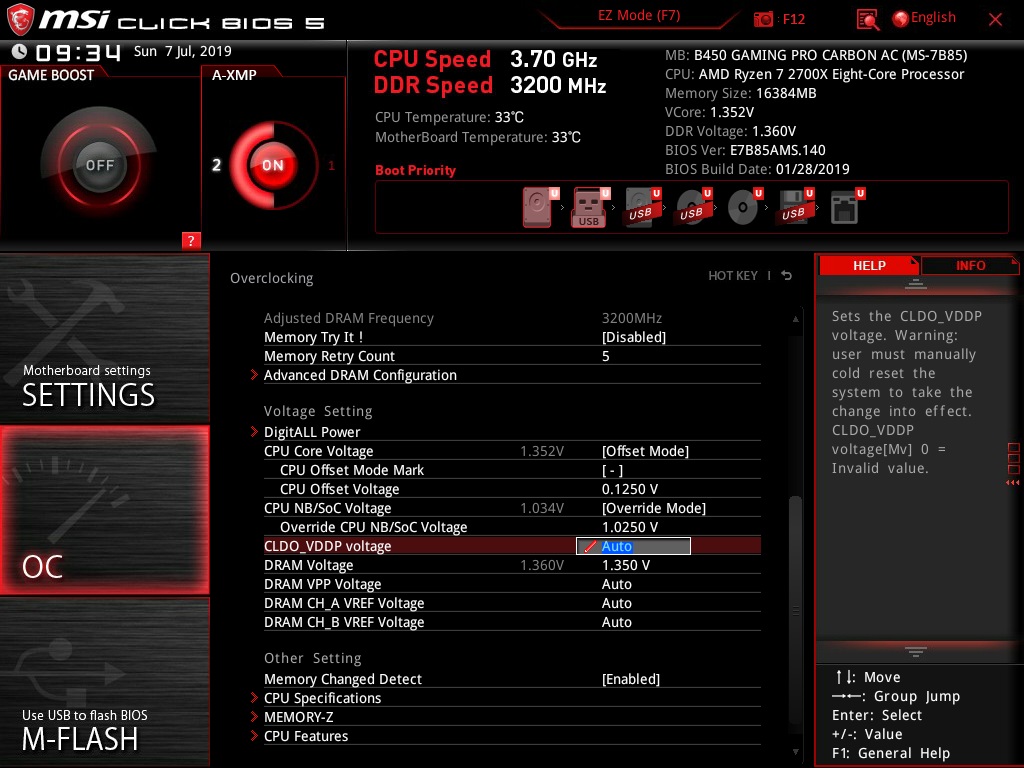Click Adjusted DRAM Frequency 3200MHz value
Screen dimensions: 1024x768
632,318
